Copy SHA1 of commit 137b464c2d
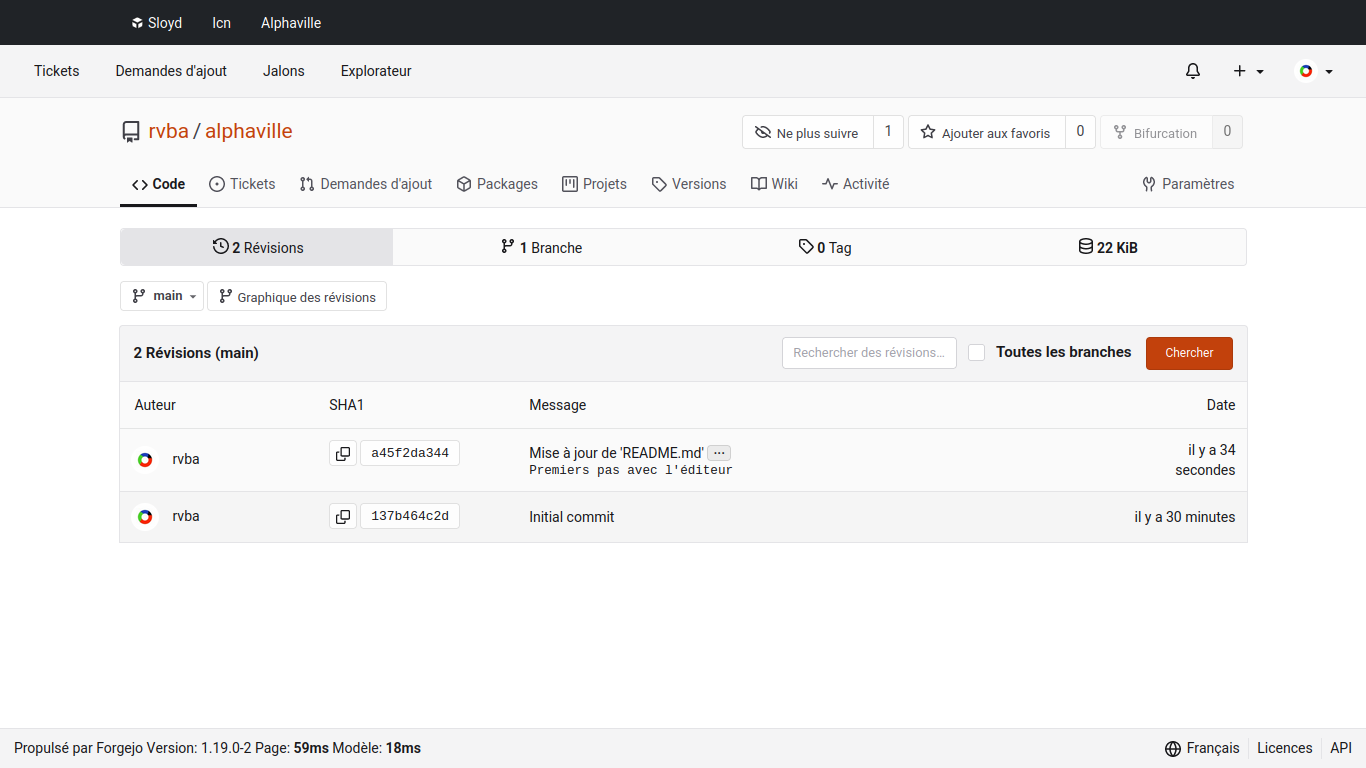The image size is (1366, 768). click(x=343, y=517)
